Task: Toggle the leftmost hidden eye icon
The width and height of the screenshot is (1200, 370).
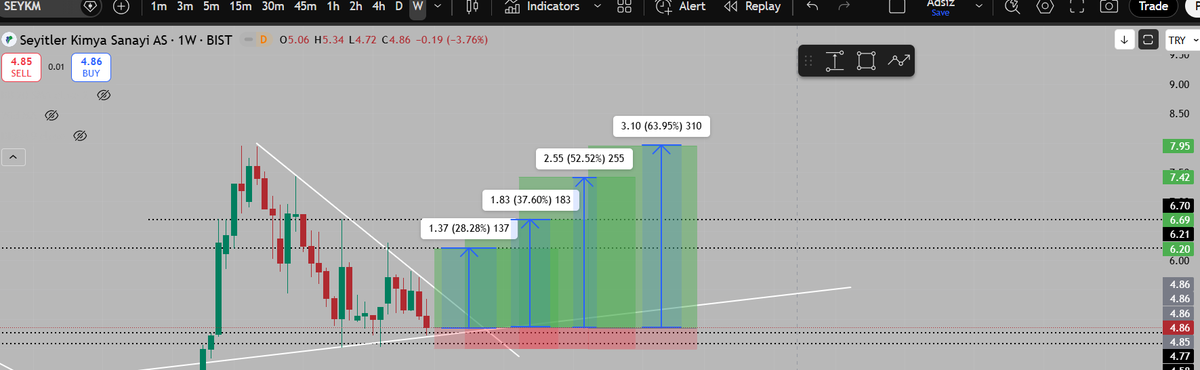Action: pos(51,116)
